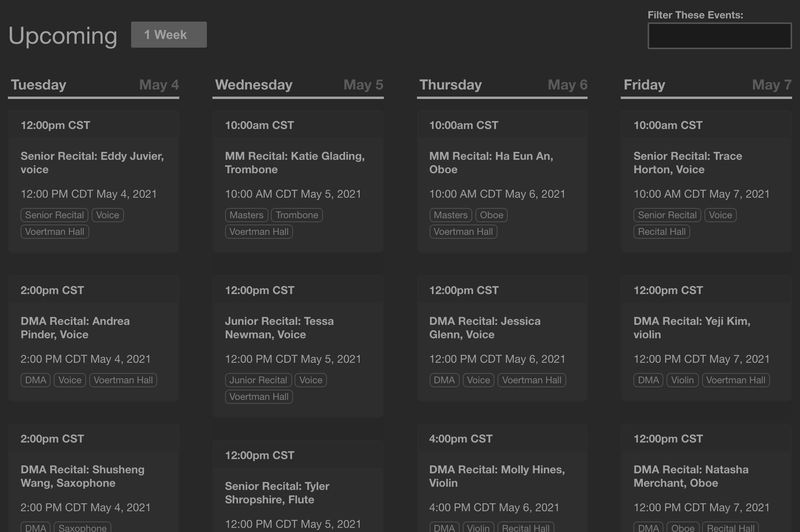
Task: Select DMA tag on Jessica Glenn card
Action: click(444, 380)
